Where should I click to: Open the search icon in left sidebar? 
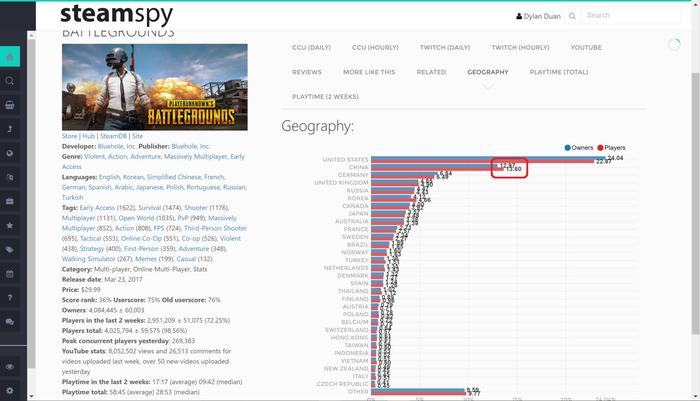click(10, 81)
